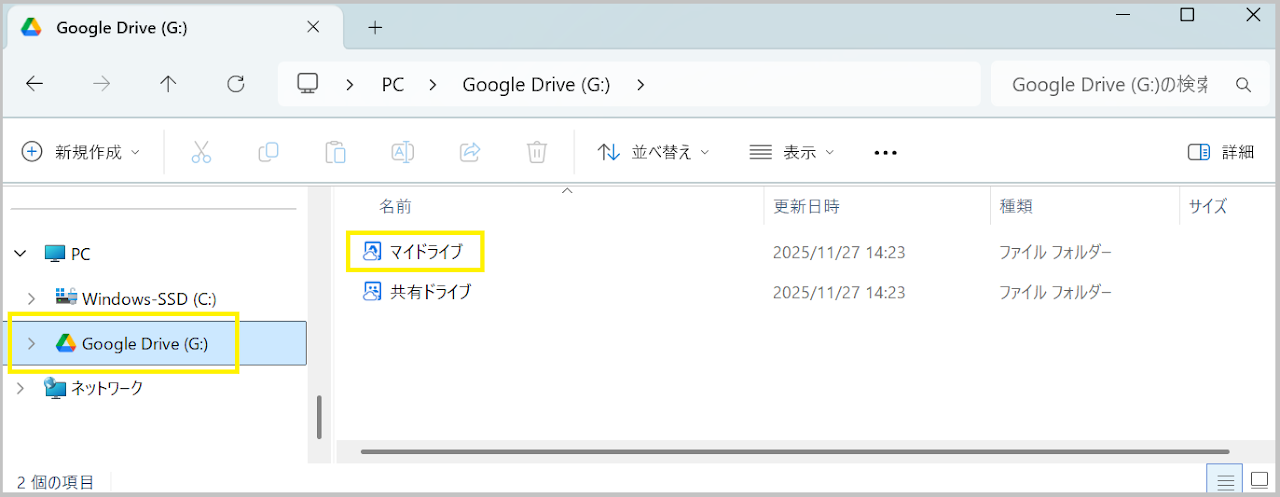Expand chevron after Google Drive (G:) breadcrumb
Image resolution: width=1280 pixels, height=497 pixels.
tap(640, 85)
